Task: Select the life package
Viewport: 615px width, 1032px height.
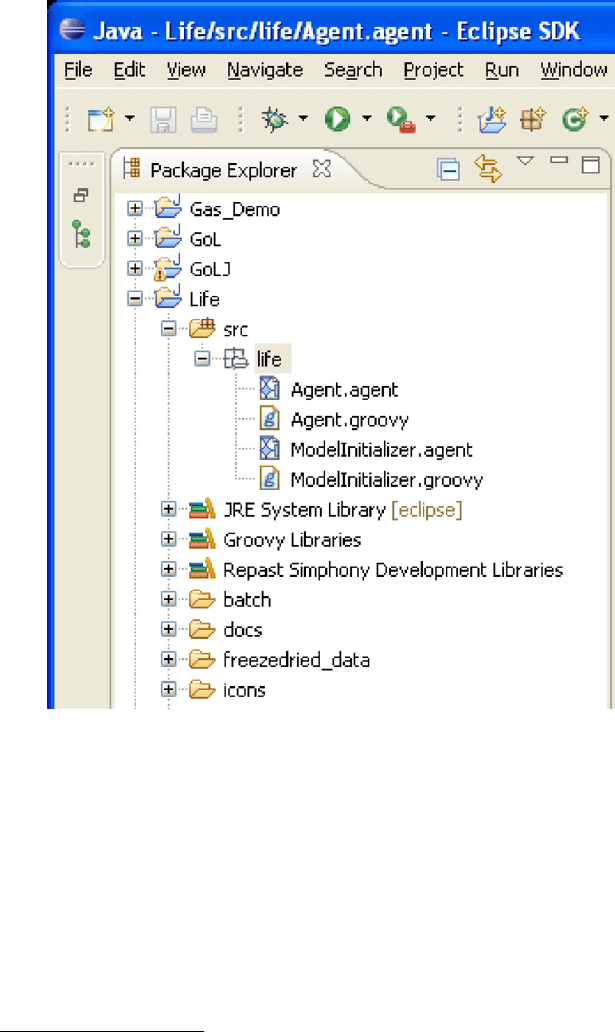Action: [x=269, y=359]
